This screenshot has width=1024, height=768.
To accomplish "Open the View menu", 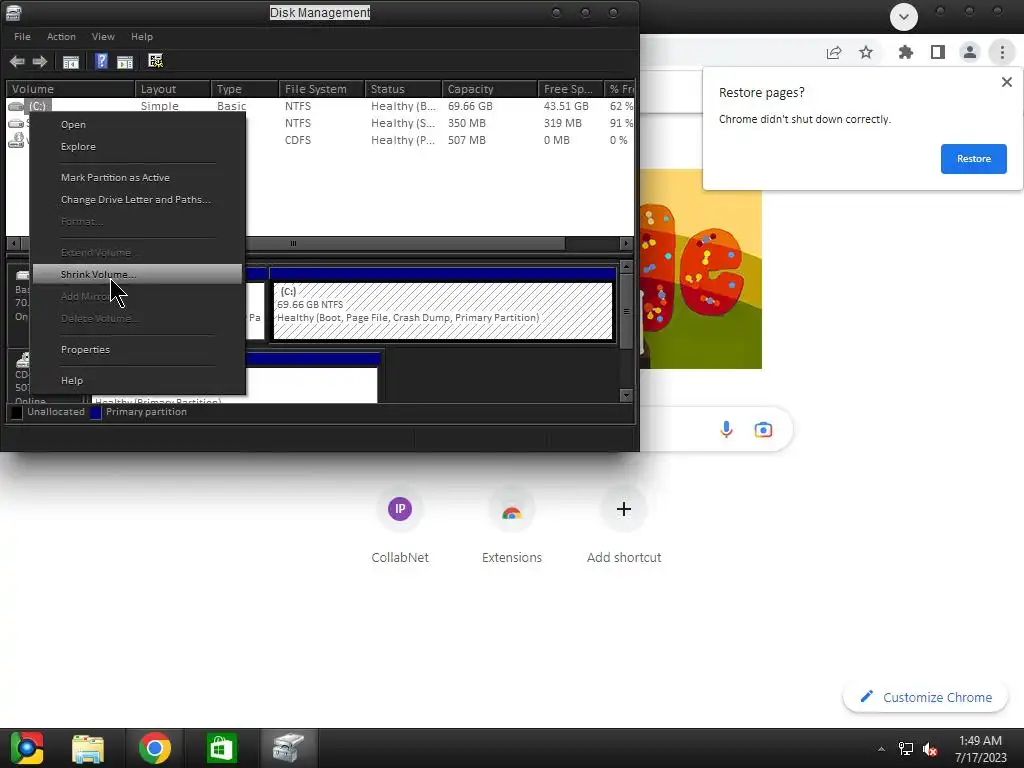I will click(103, 37).
